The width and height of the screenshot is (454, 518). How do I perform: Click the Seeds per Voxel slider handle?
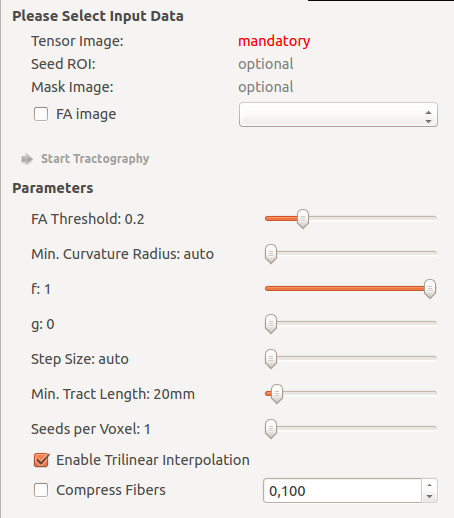click(271, 428)
